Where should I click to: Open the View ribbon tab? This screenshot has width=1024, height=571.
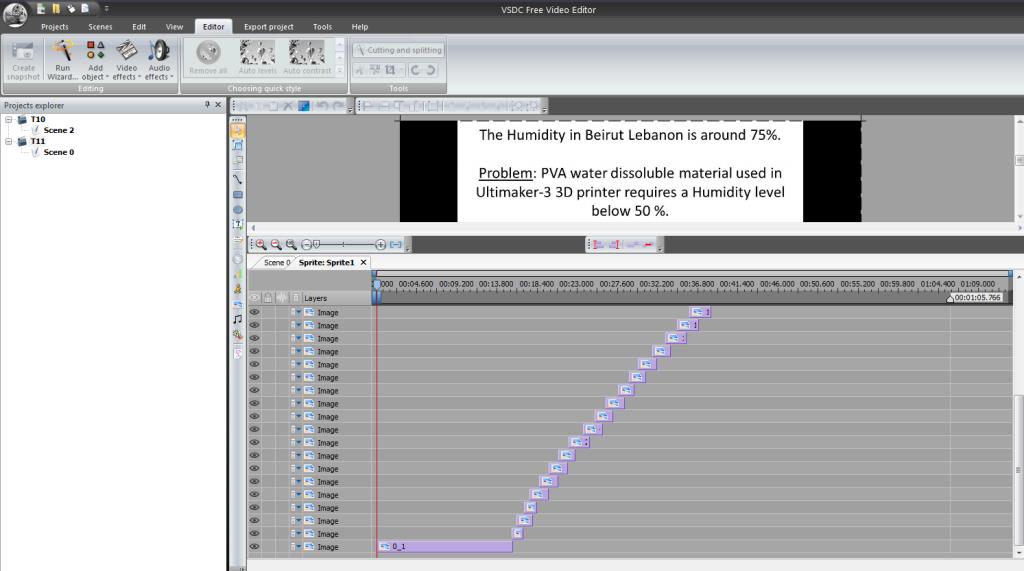174,27
